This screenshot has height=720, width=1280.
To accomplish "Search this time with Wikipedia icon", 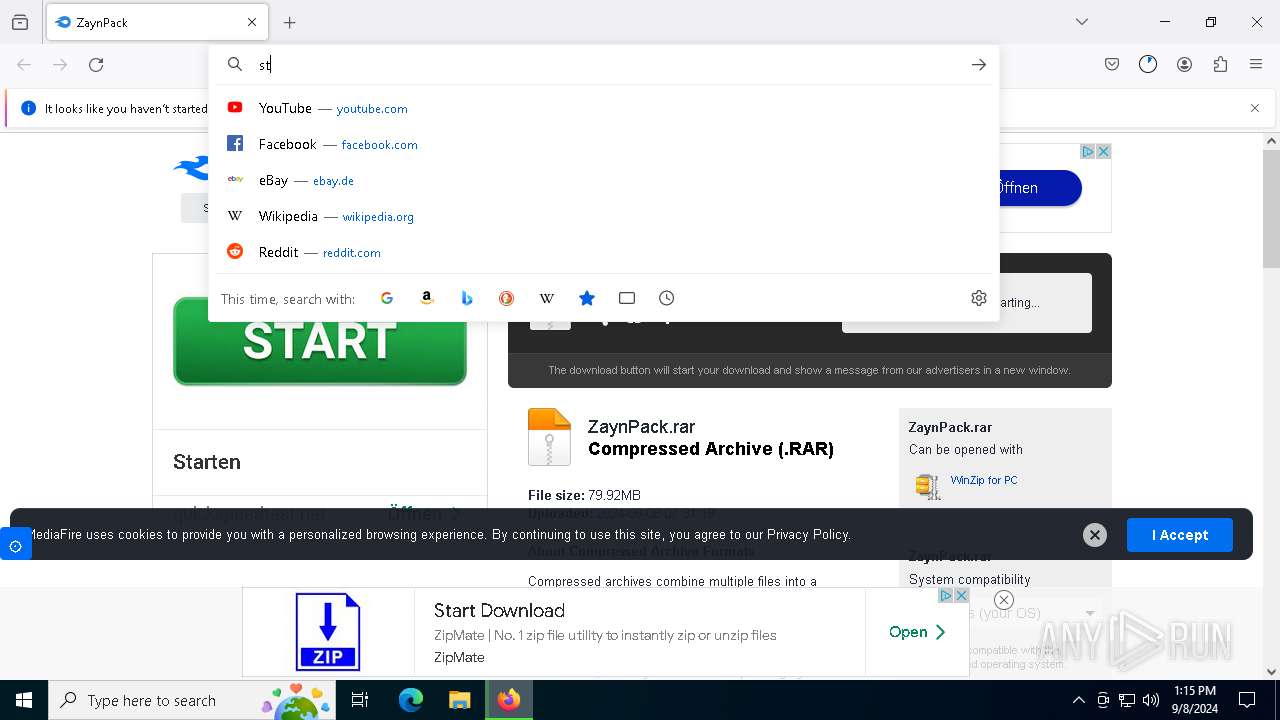I will click(x=547, y=298).
